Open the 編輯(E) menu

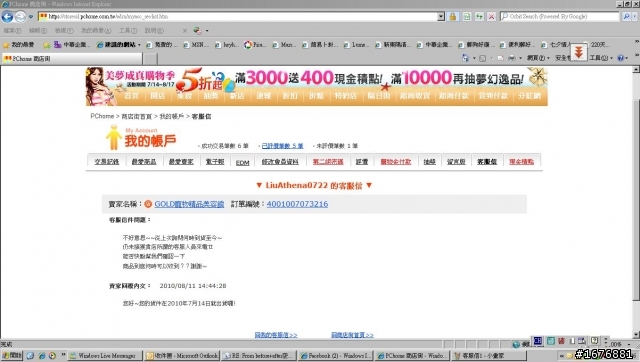(38, 31)
